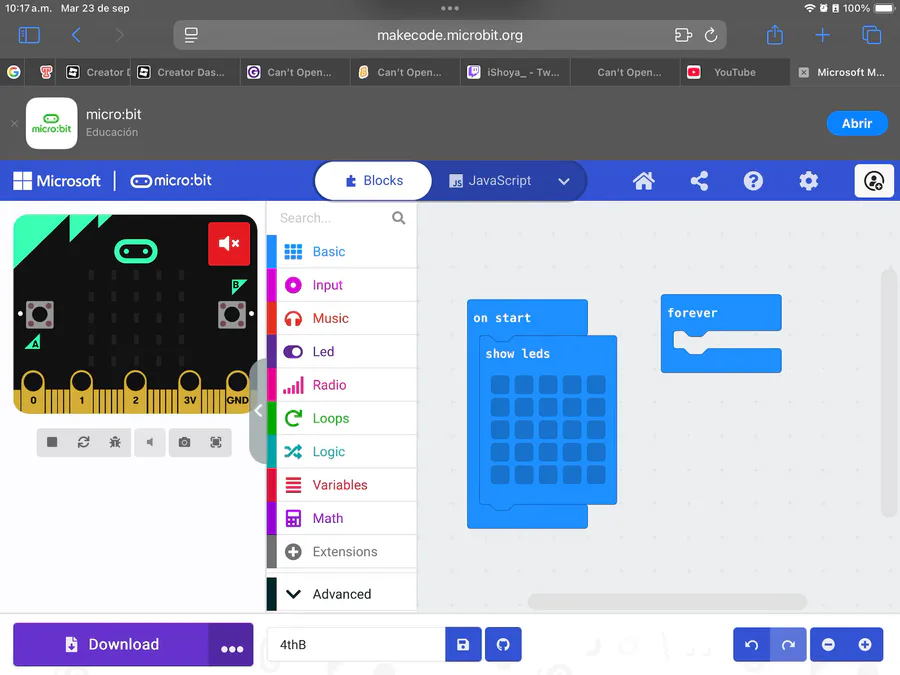
Task: Open the MakeCode home screen
Action: 643,181
